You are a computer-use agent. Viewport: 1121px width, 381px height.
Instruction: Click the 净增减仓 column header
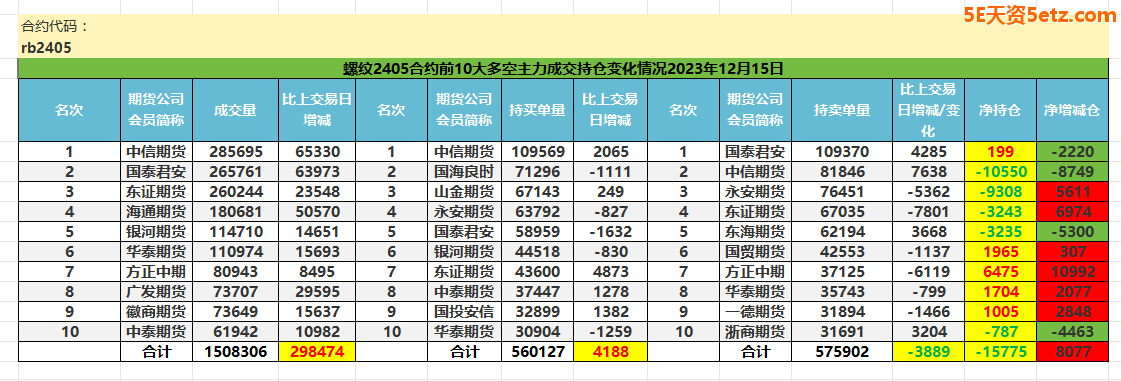click(1071, 110)
